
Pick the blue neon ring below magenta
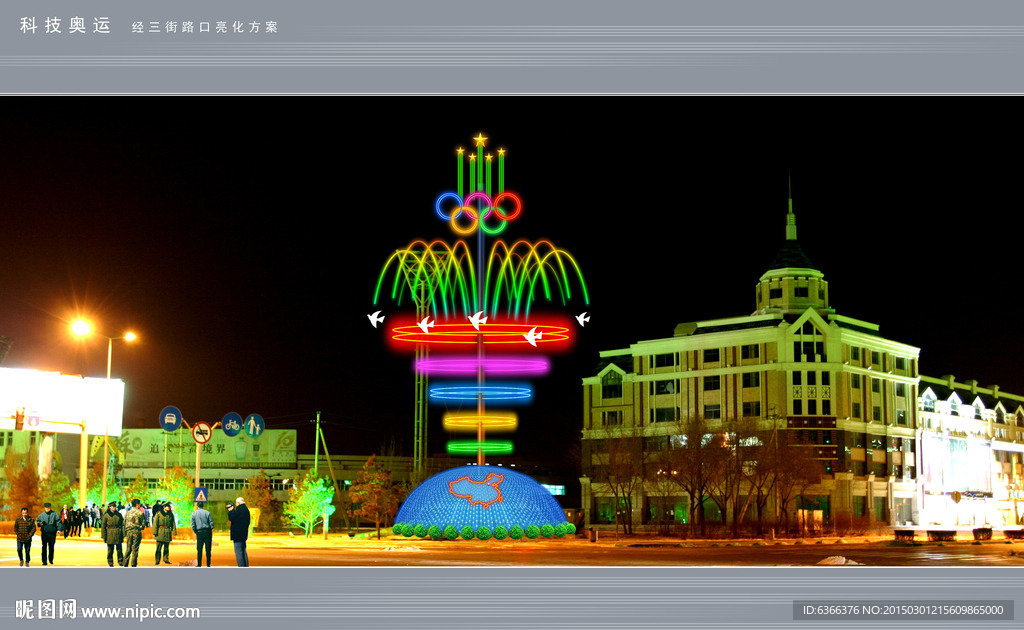[x=481, y=393]
